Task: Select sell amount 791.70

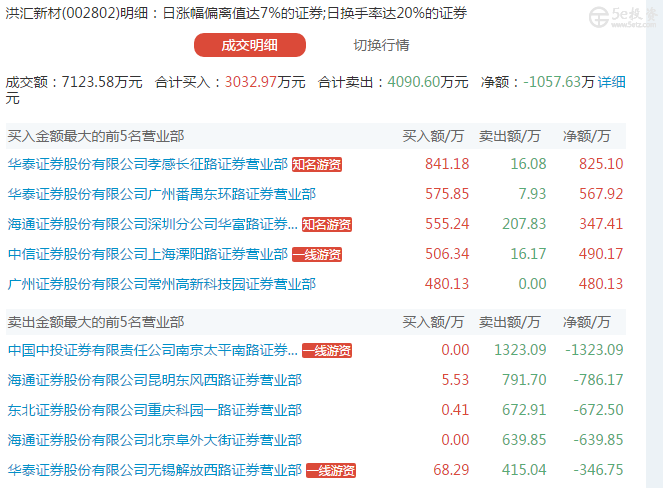Action: [x=524, y=380]
